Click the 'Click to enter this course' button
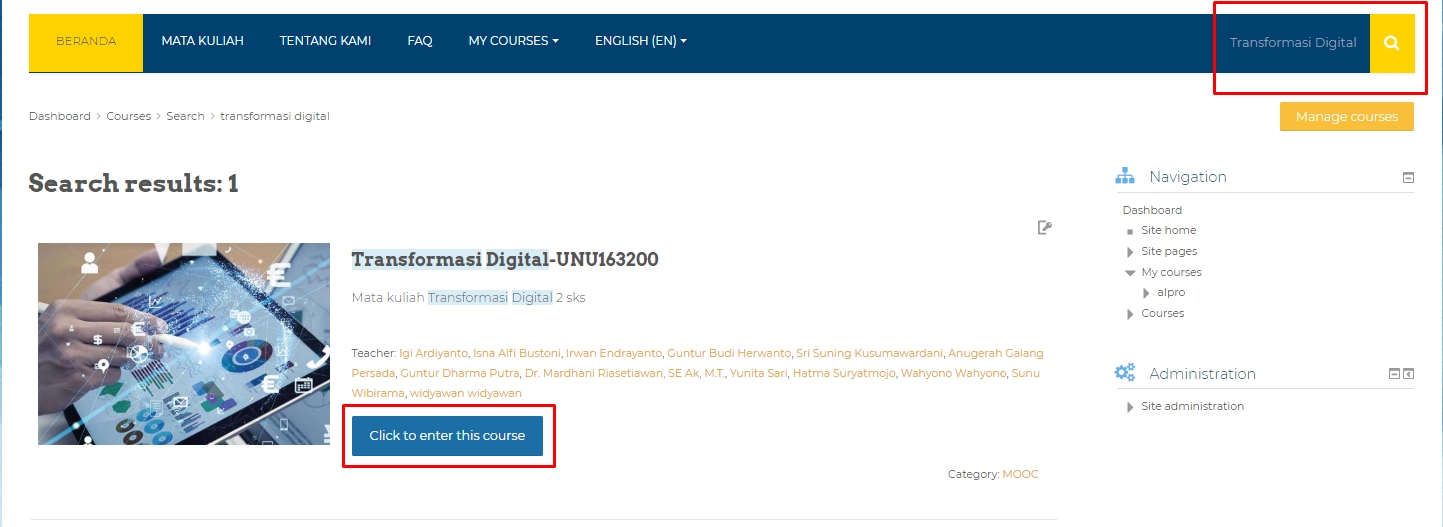 pyautogui.click(x=447, y=436)
